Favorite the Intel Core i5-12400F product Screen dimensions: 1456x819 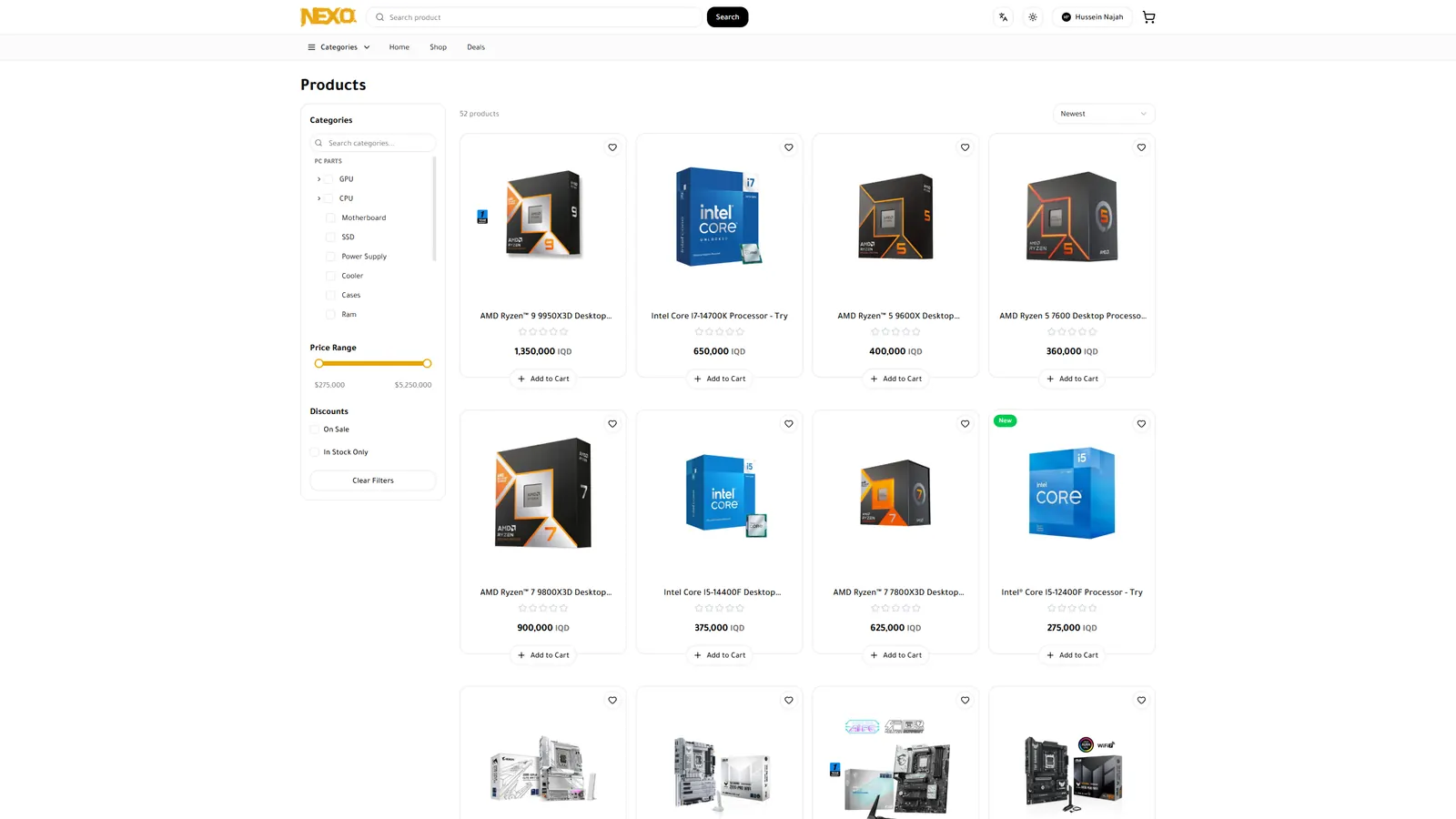[x=1141, y=424]
